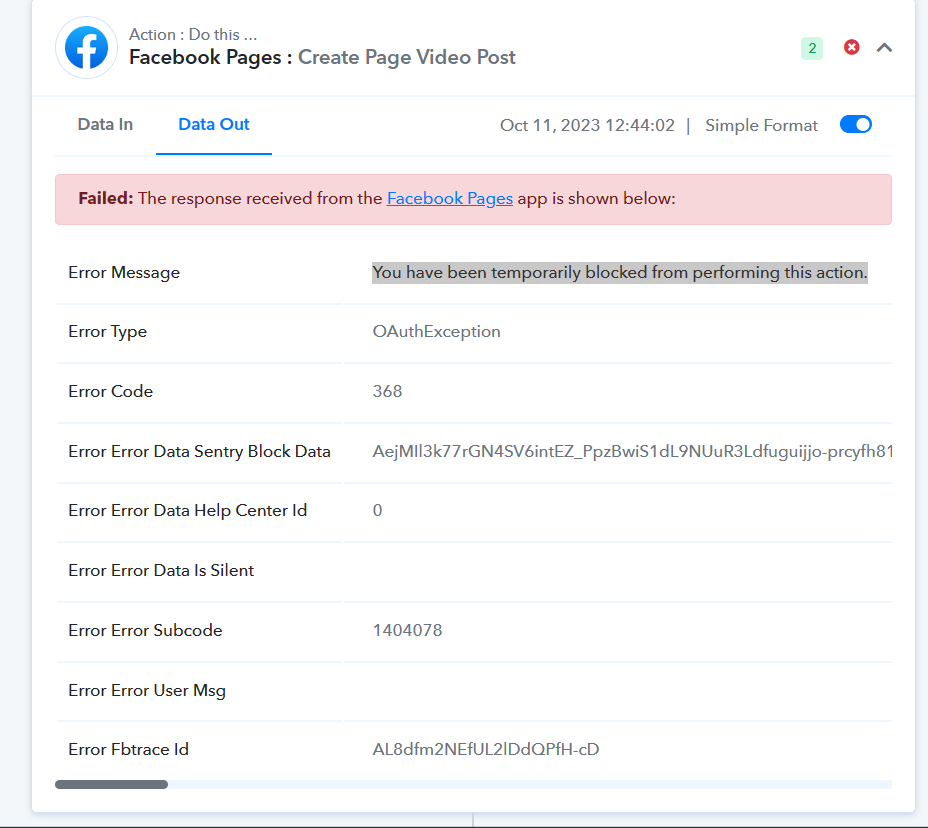Toggle the Simple Format switch
928x828 pixels.
(x=855, y=125)
